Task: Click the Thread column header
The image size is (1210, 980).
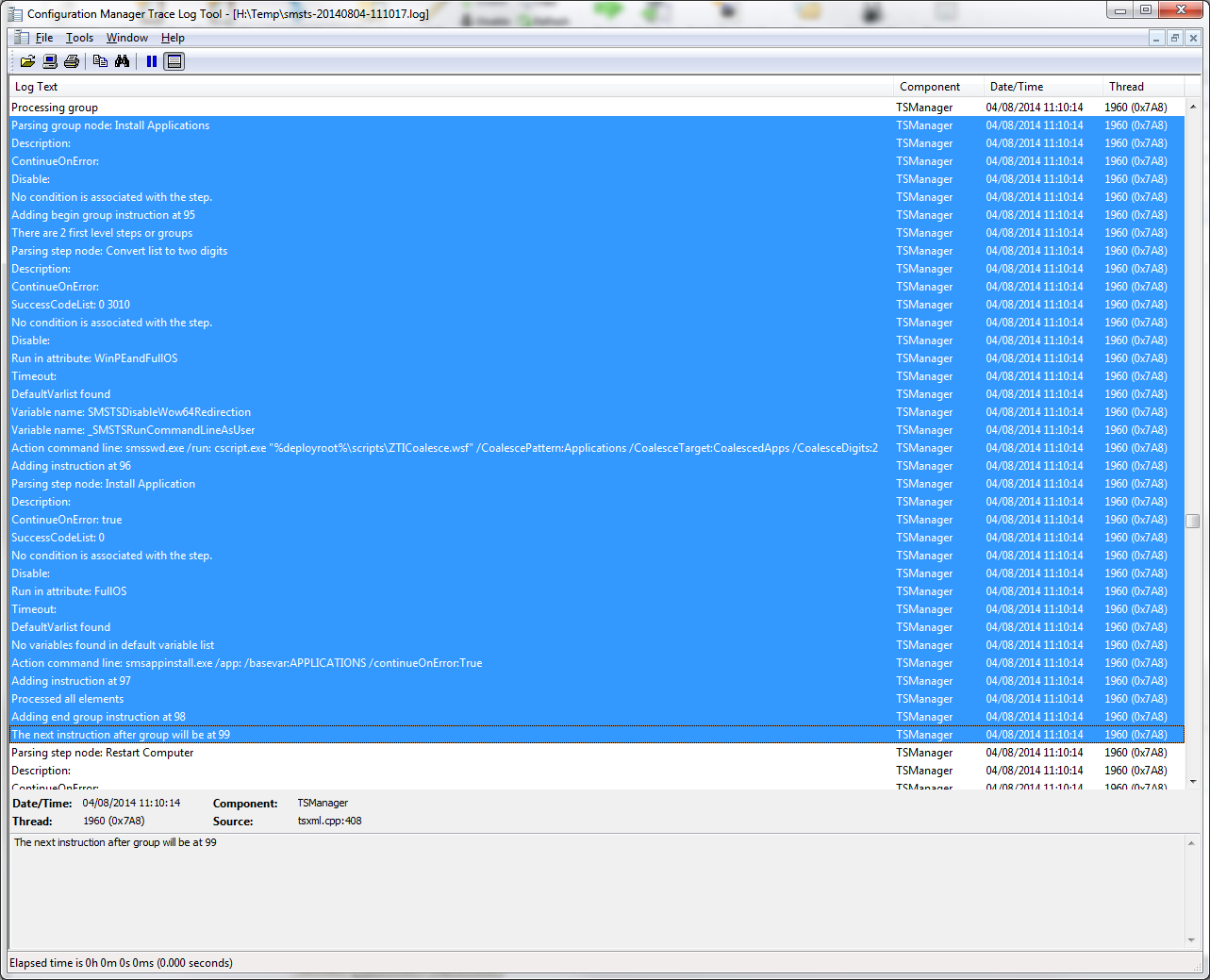Action: [1126, 87]
